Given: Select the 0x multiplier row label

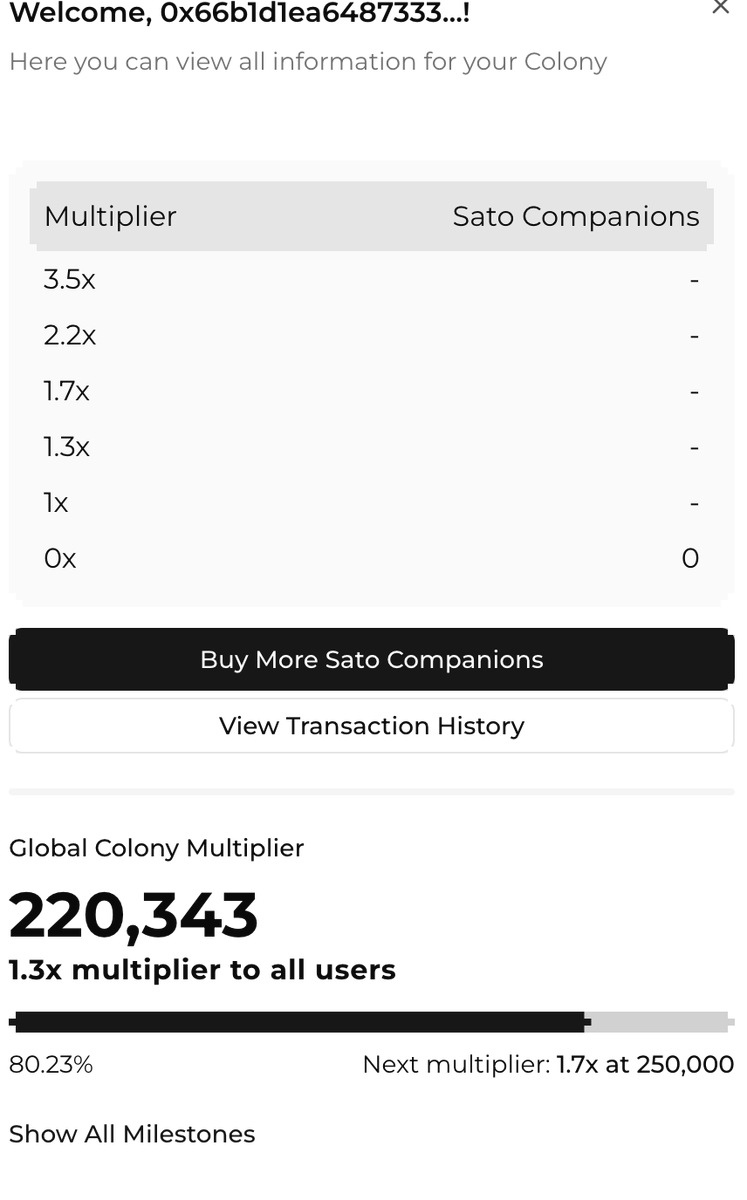Looking at the screenshot, I should [60, 558].
